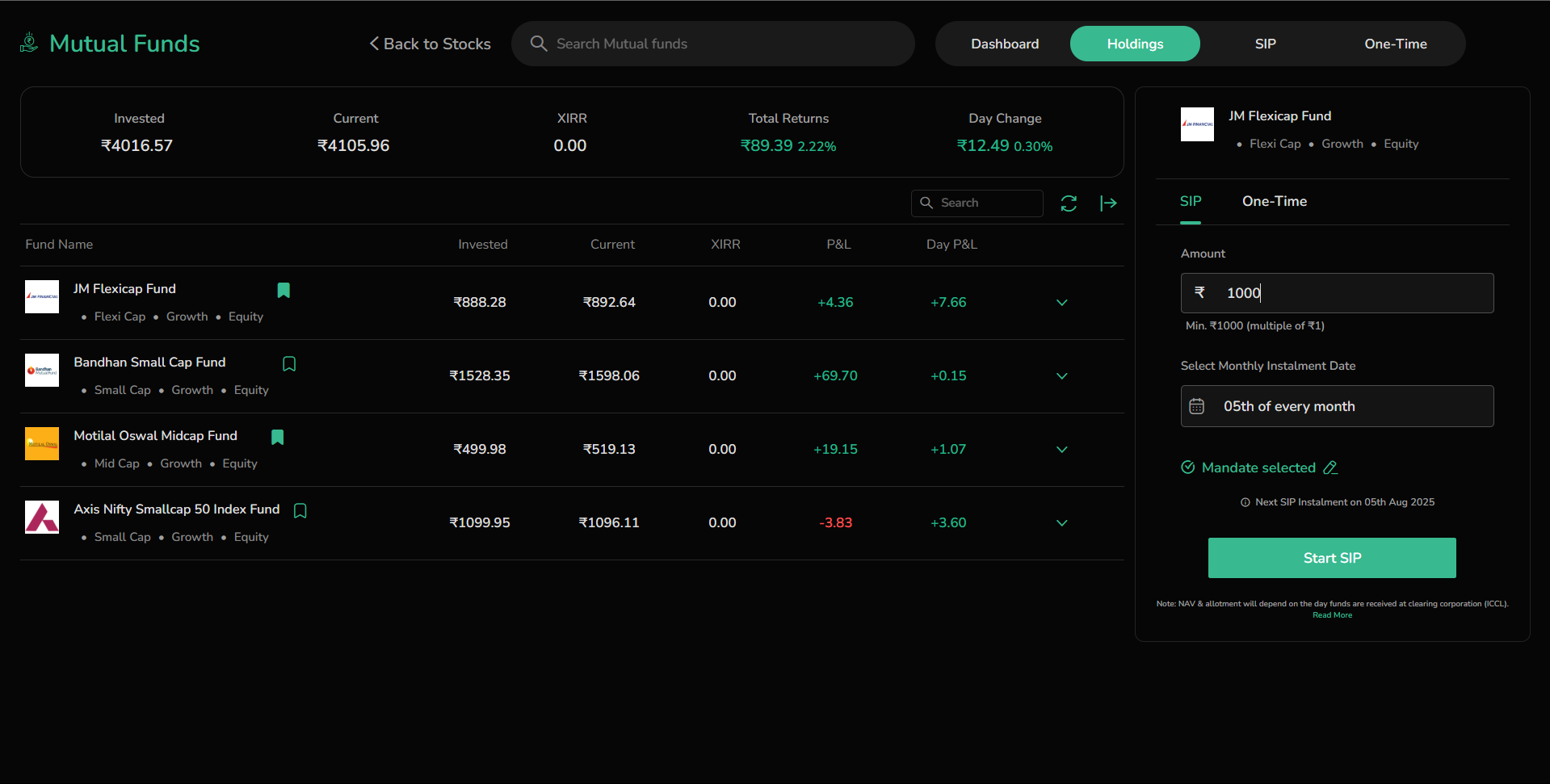Click the XIRR column header

(725, 244)
